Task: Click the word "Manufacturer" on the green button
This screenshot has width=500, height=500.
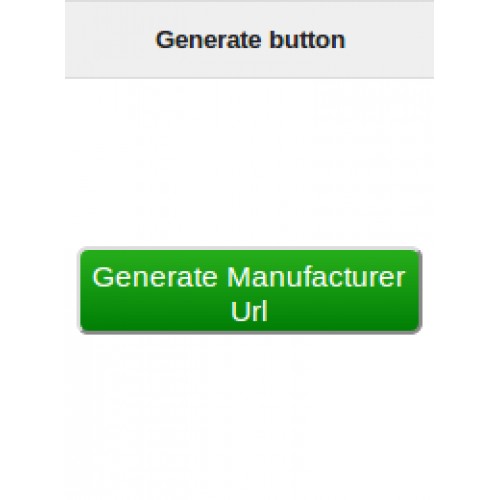Action: click(x=316, y=277)
